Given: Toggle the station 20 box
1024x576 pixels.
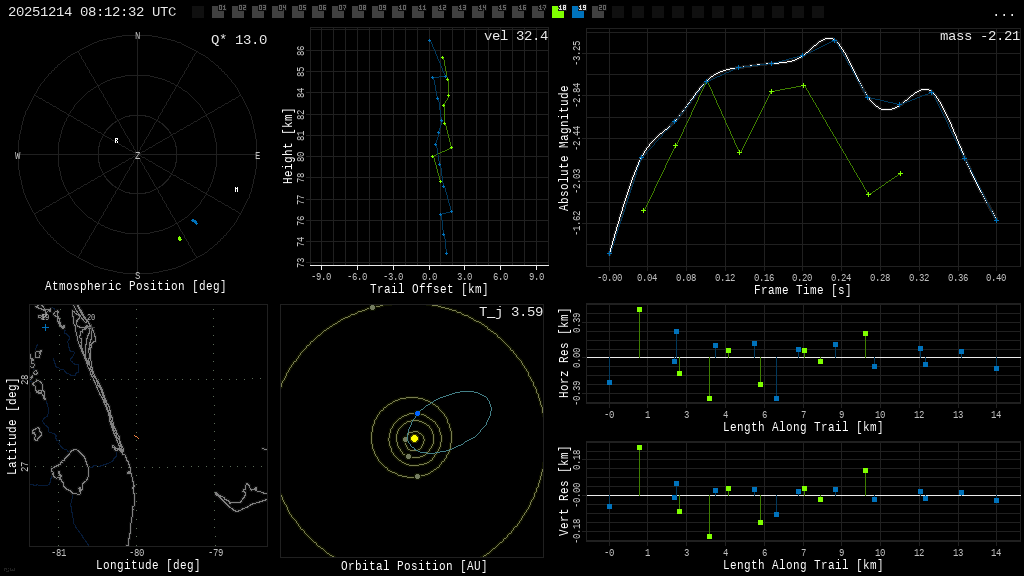Looking at the screenshot, I should pos(598,12).
